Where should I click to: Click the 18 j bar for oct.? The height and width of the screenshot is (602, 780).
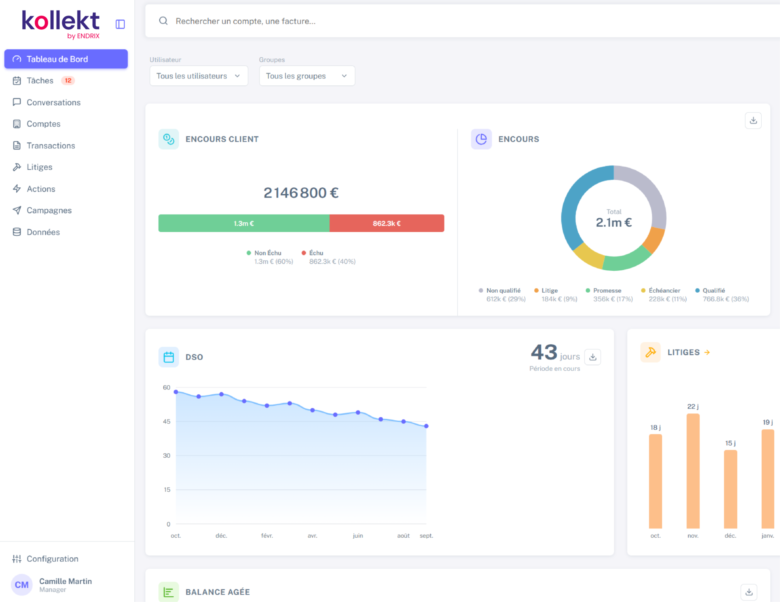(656, 481)
